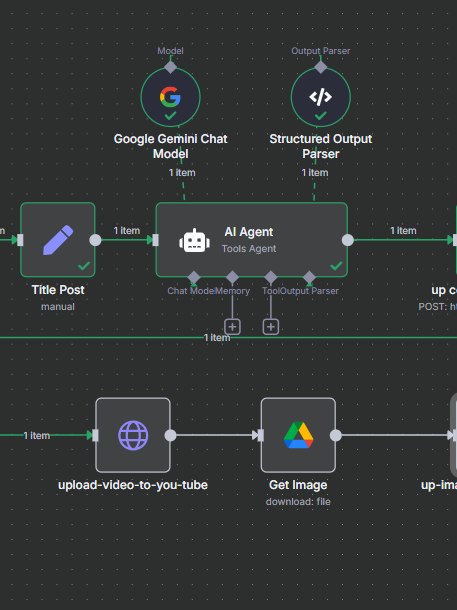Click the green checkmark on AI Agent node
Image resolution: width=457 pixels, height=610 pixels.
(x=336, y=266)
